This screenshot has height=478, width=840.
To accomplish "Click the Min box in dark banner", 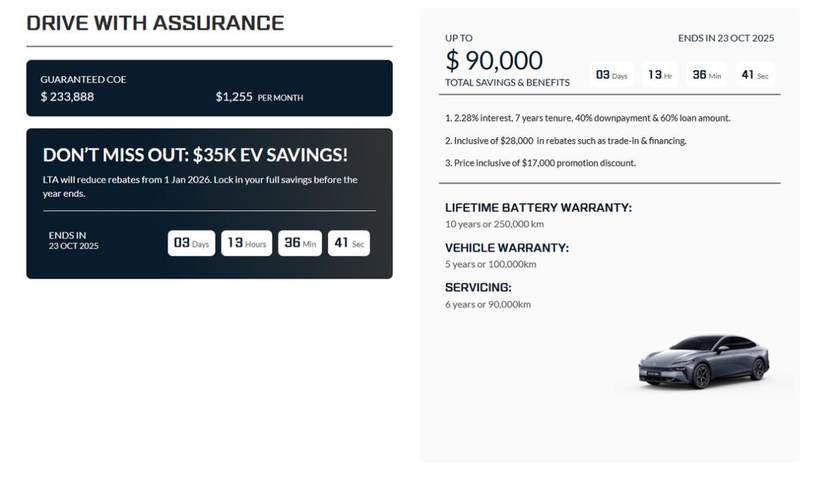I will pyautogui.click(x=300, y=243).
